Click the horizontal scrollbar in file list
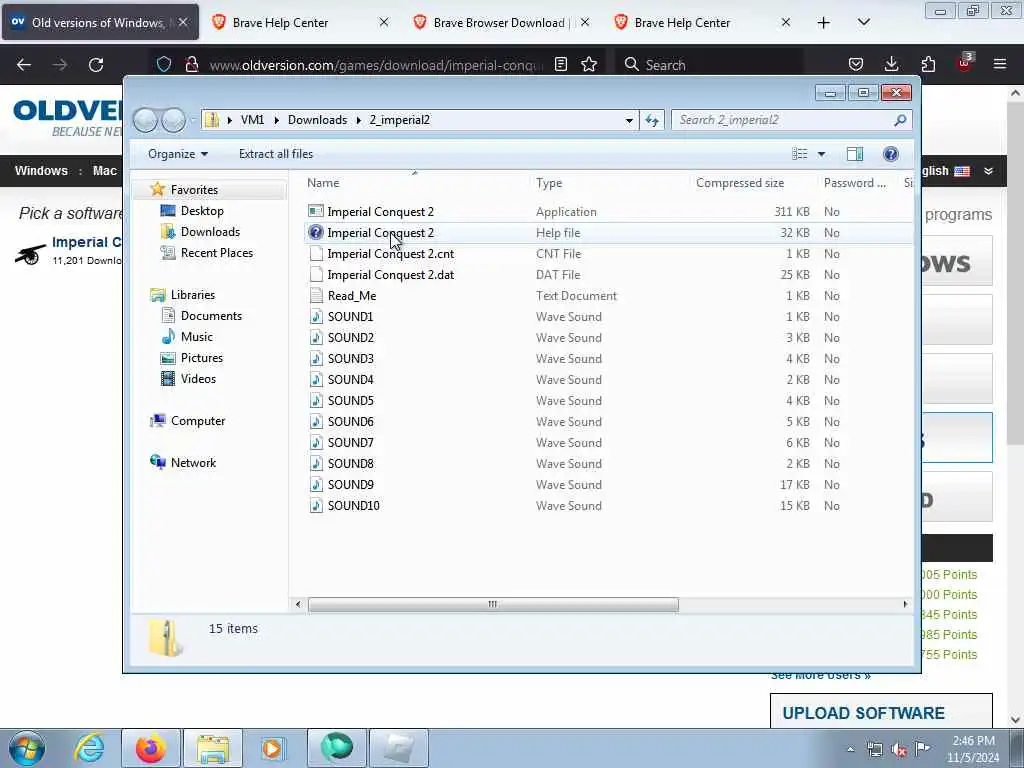1024x768 pixels. click(493, 604)
